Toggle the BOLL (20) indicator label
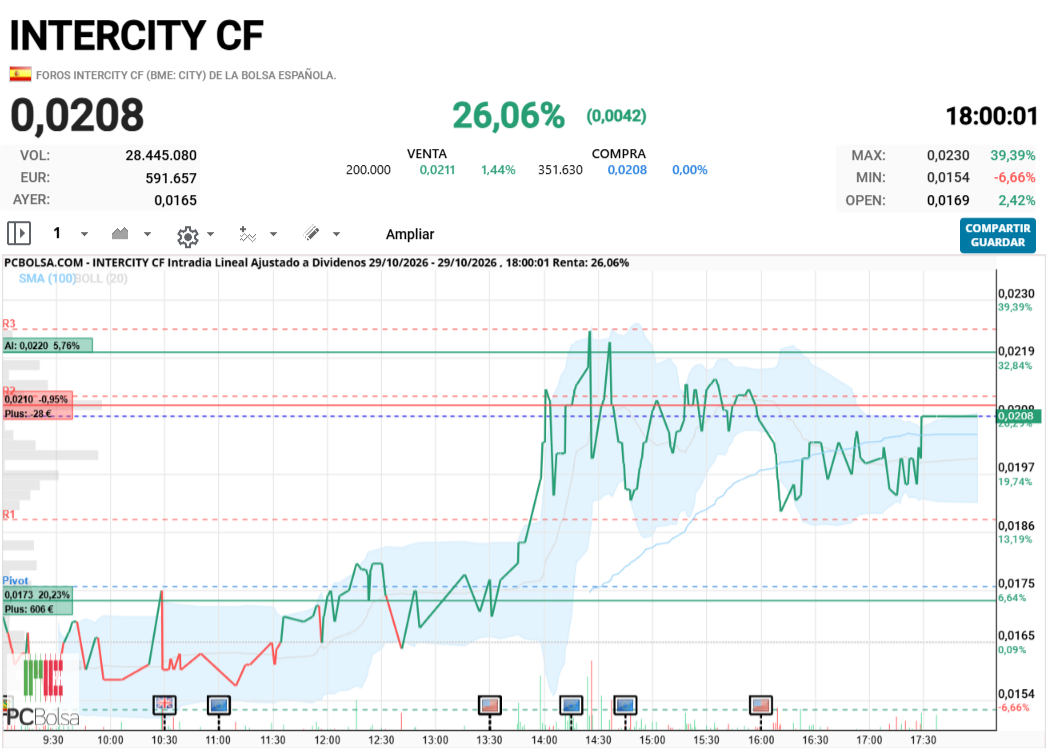The width and height of the screenshot is (1048, 749). 101,278
